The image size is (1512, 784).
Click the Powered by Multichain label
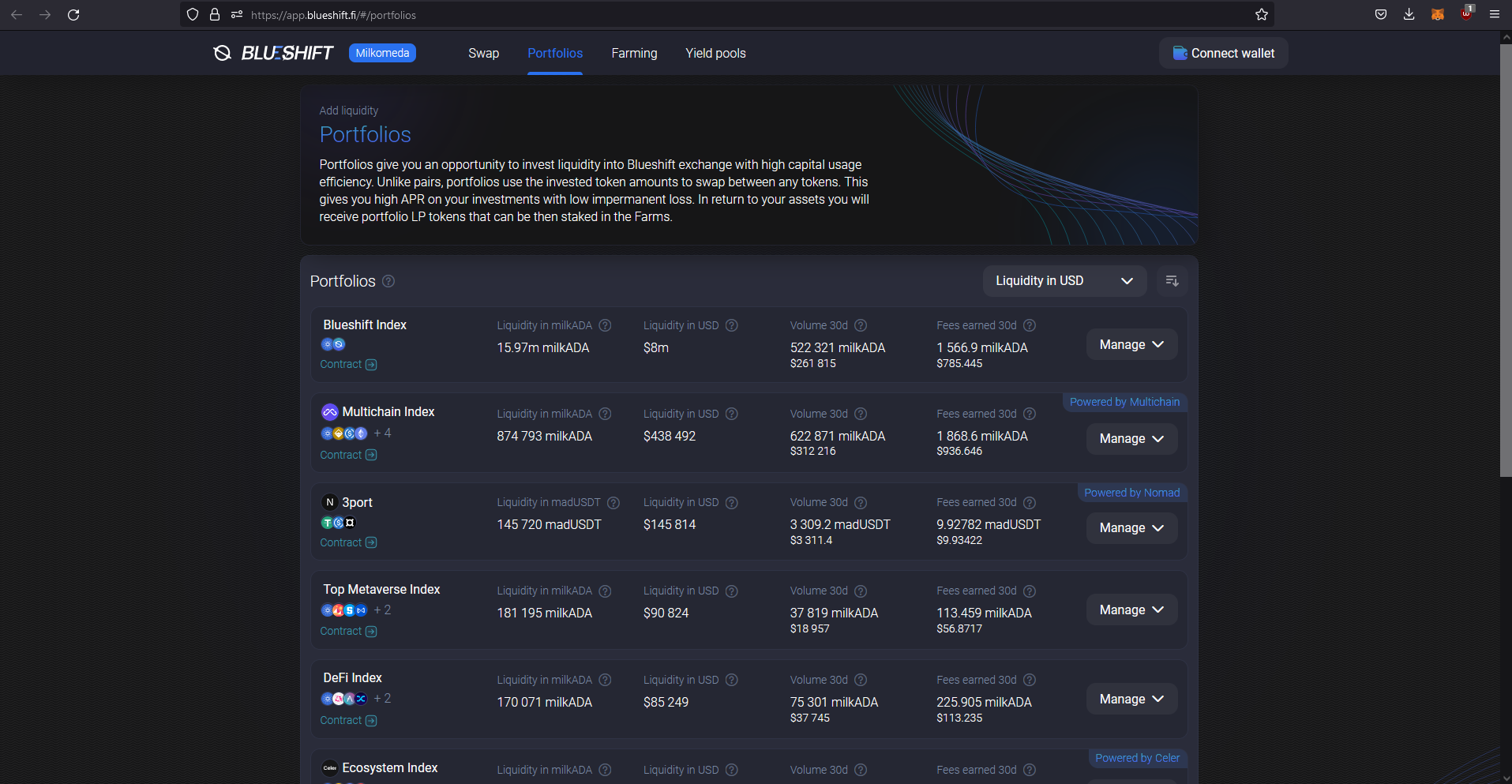pos(1124,402)
